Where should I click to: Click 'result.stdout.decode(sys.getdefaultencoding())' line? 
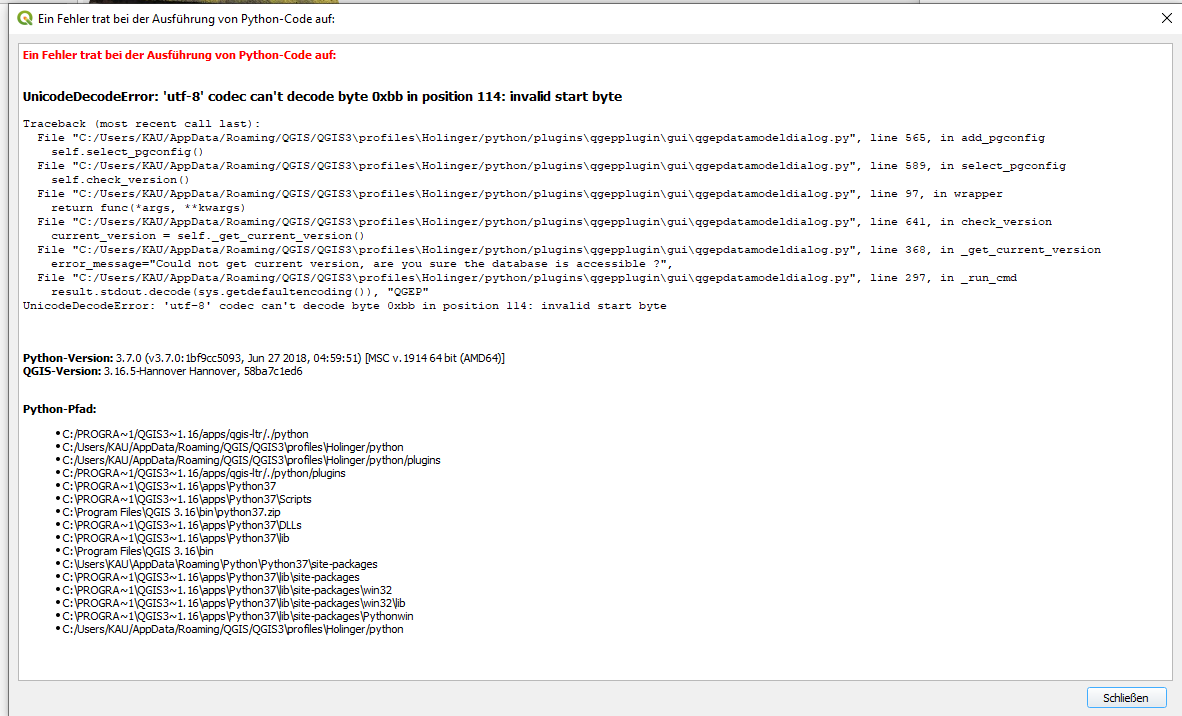point(240,292)
